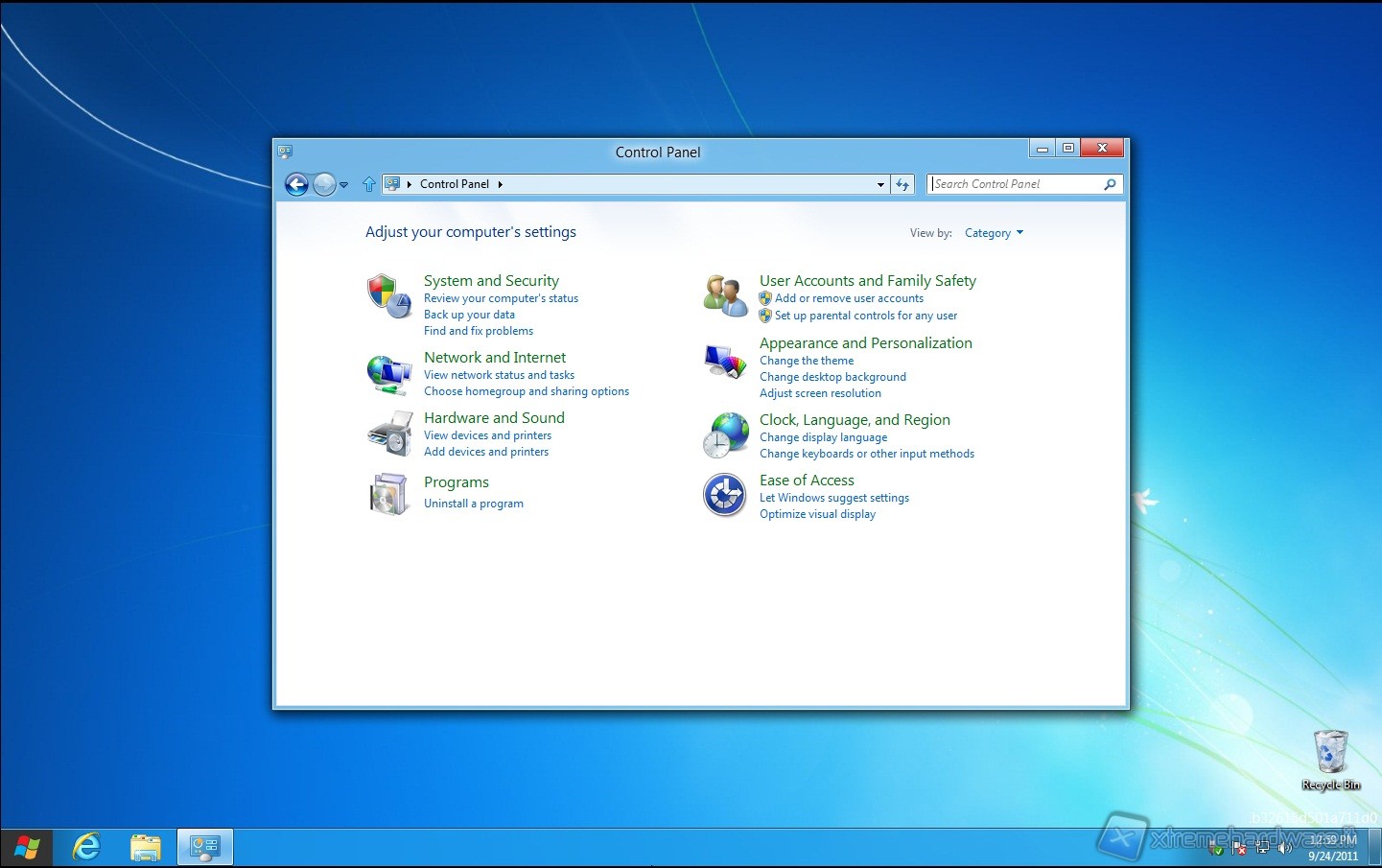The height and width of the screenshot is (868, 1382).
Task: Launch Internet Explorer from the taskbar
Action: (86, 847)
